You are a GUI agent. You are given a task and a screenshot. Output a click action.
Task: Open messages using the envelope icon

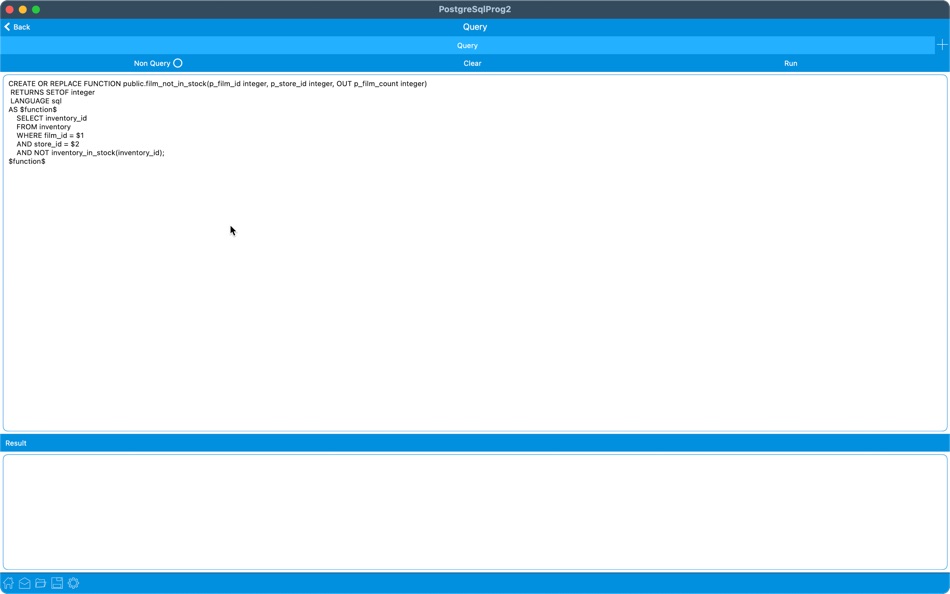[x=24, y=583]
